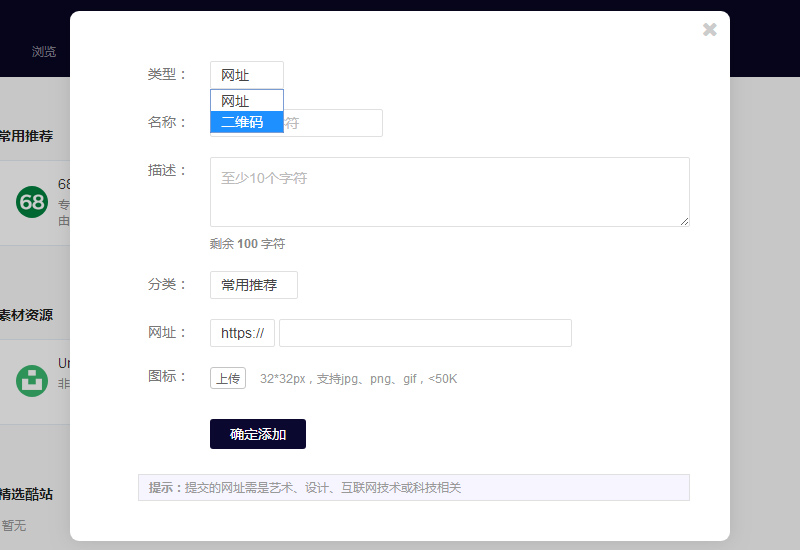Click the 素材资源 section heading
Viewport: 800px width, 550px height.
coord(27,315)
